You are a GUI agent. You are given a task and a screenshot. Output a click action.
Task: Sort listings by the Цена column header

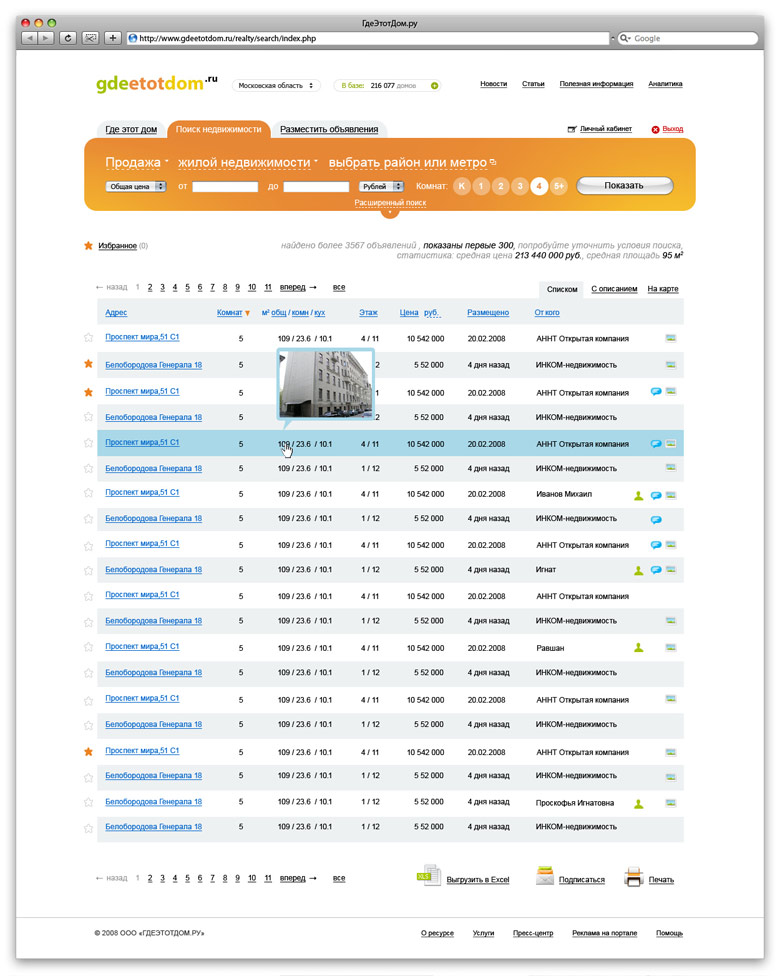(x=409, y=312)
